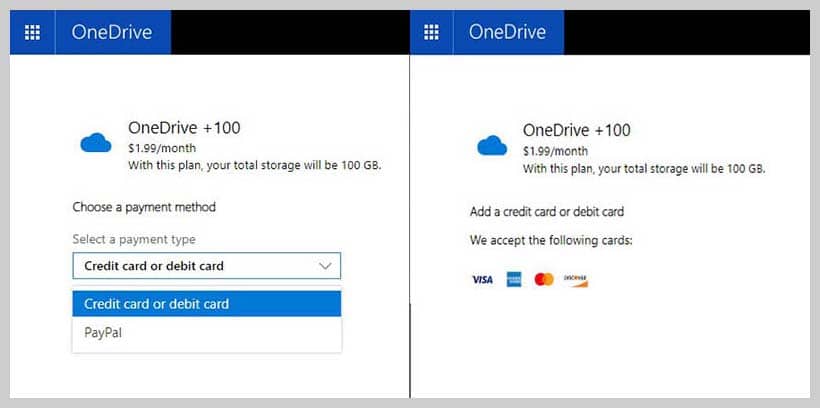Viewport: 820px width, 408px height.
Task: Choose PayPal from the payment list
Action: pos(207,333)
